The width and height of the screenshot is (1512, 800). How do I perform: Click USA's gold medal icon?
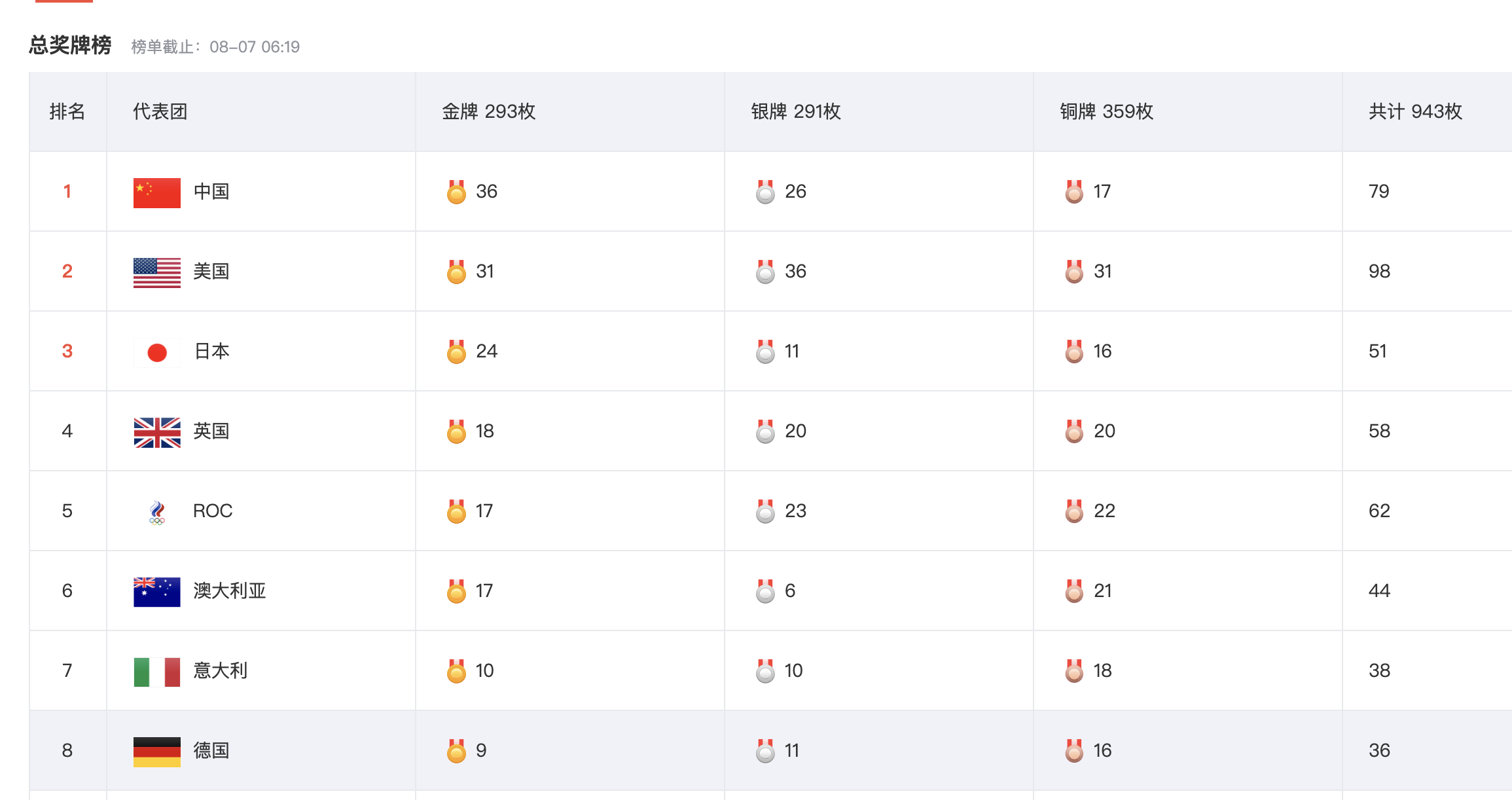point(456,272)
